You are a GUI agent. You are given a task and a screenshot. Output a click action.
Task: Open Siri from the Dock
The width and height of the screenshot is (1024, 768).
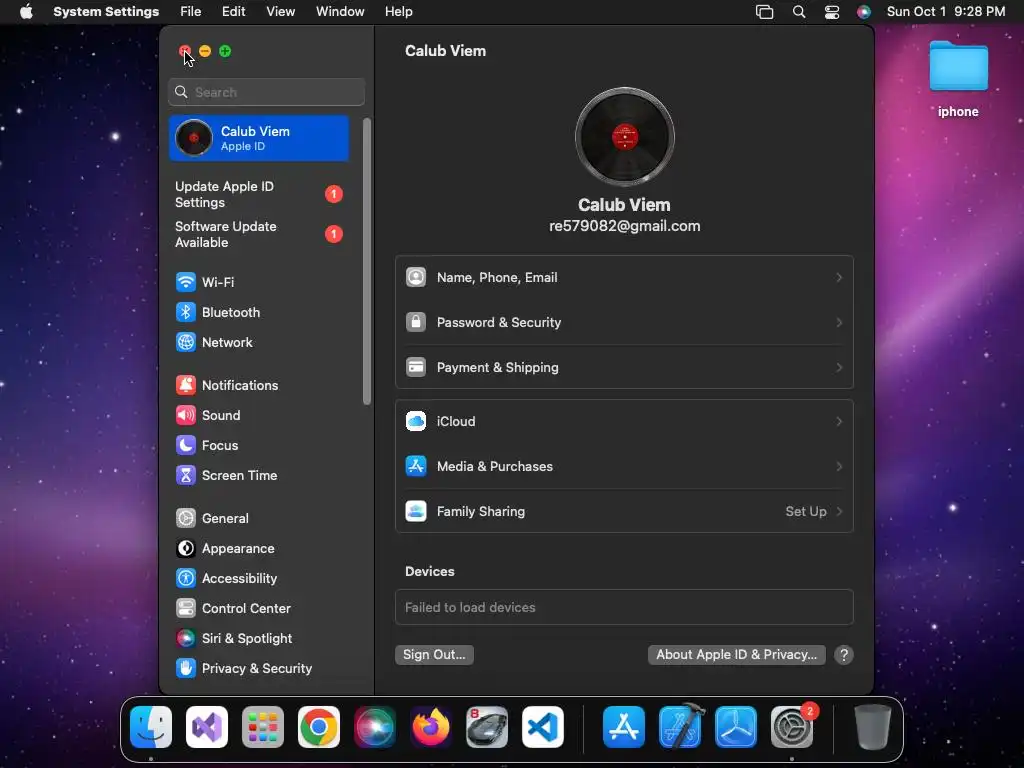pyautogui.click(x=375, y=727)
